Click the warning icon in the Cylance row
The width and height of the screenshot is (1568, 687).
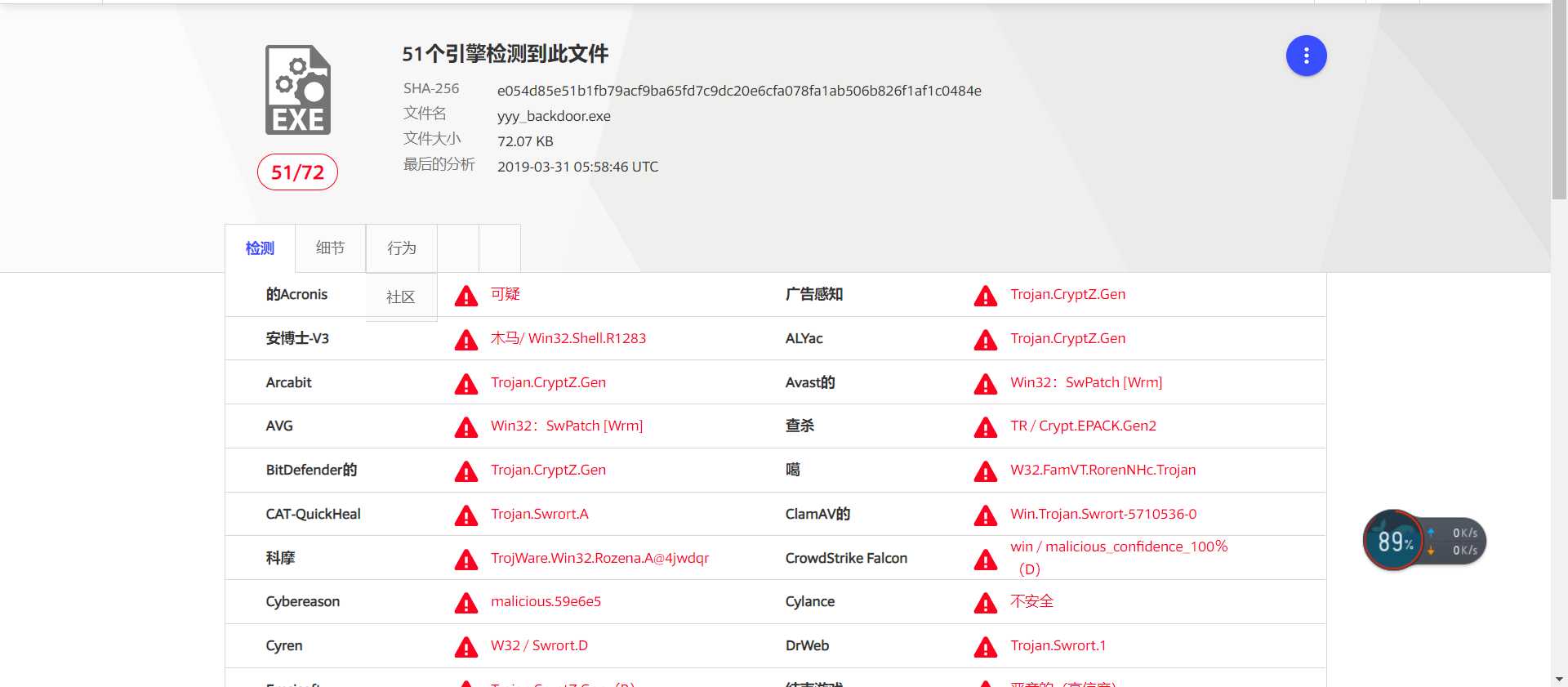pyautogui.click(x=986, y=603)
